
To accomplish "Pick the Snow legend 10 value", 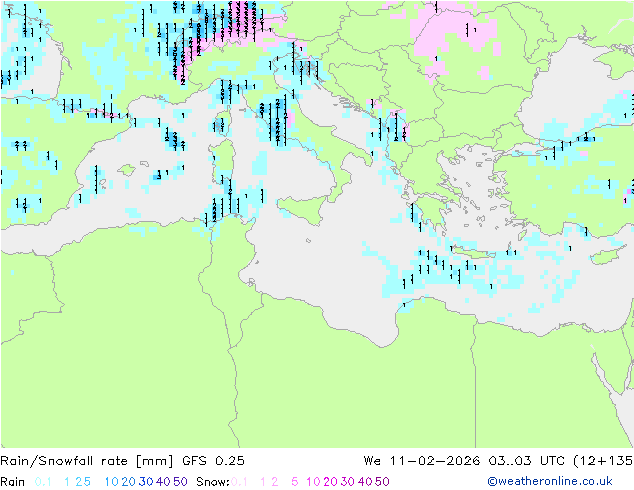I will (x=313, y=482).
